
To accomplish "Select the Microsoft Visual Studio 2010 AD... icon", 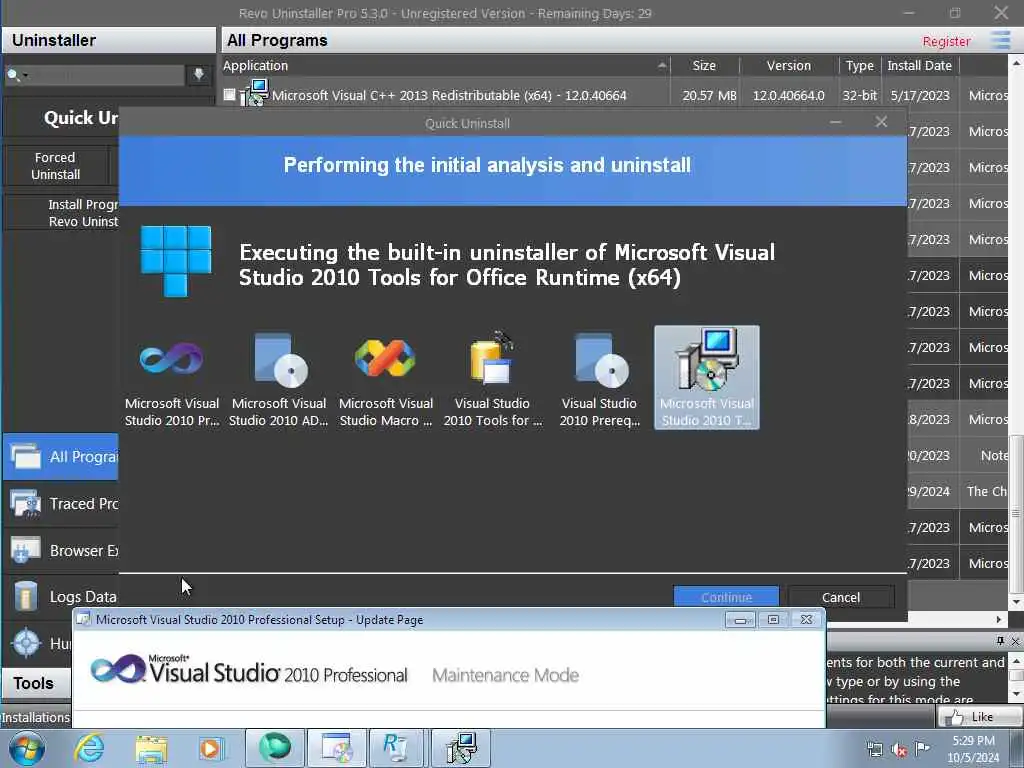I will click(x=279, y=379).
